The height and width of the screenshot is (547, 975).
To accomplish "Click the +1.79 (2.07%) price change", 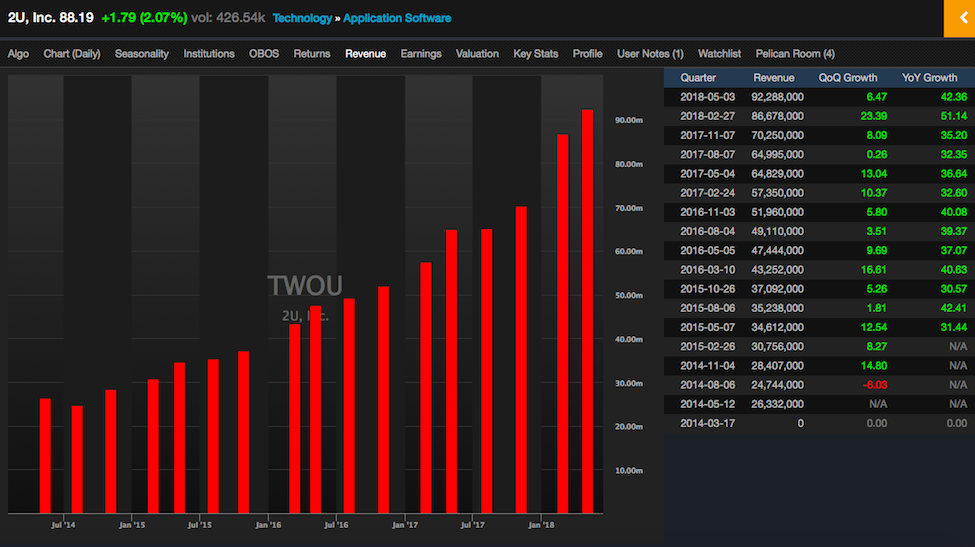I will (144, 17).
